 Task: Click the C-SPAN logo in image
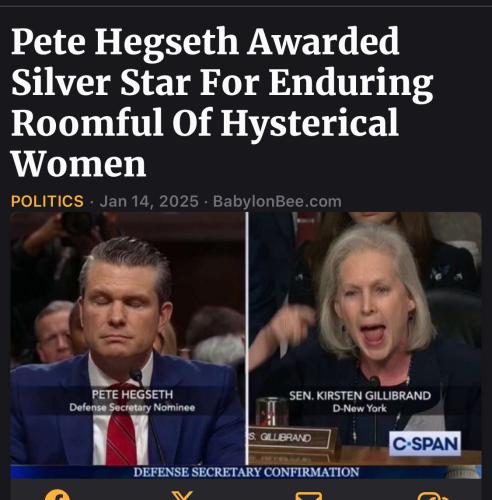click(x=425, y=444)
